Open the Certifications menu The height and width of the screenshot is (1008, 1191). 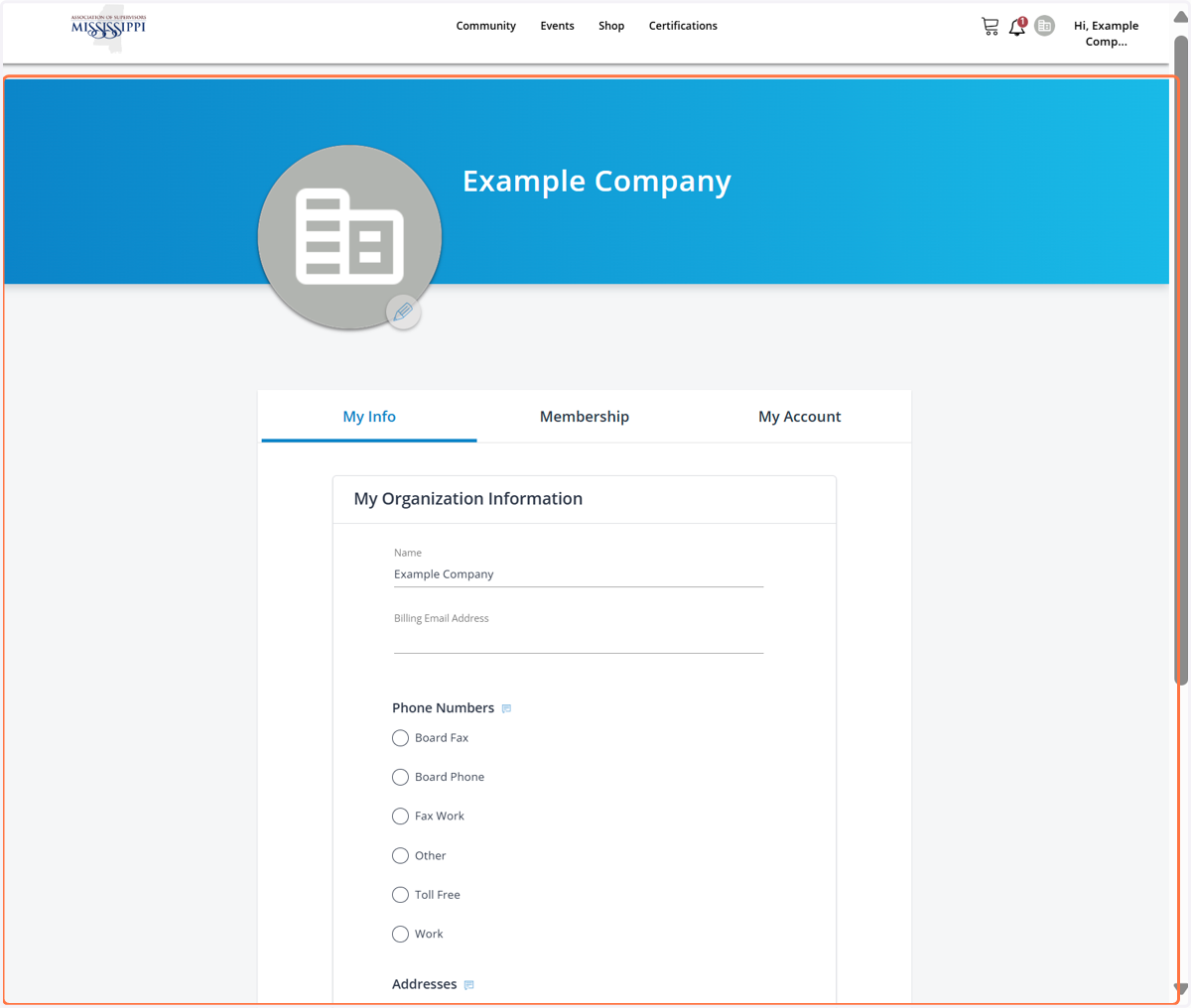(x=683, y=26)
